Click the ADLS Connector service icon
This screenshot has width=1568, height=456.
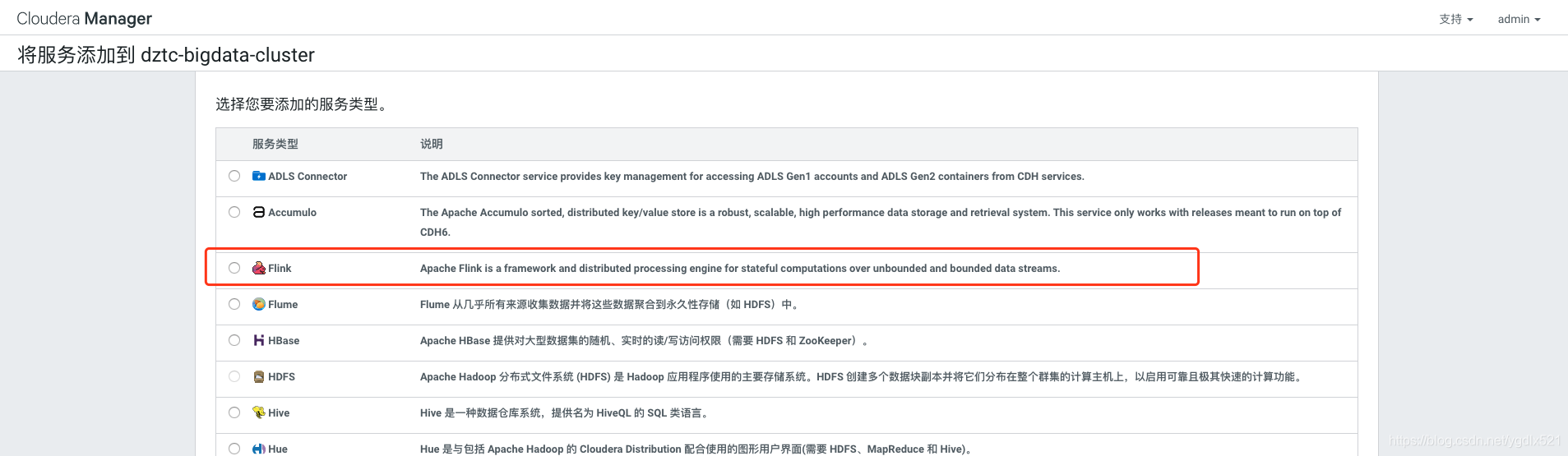(259, 176)
